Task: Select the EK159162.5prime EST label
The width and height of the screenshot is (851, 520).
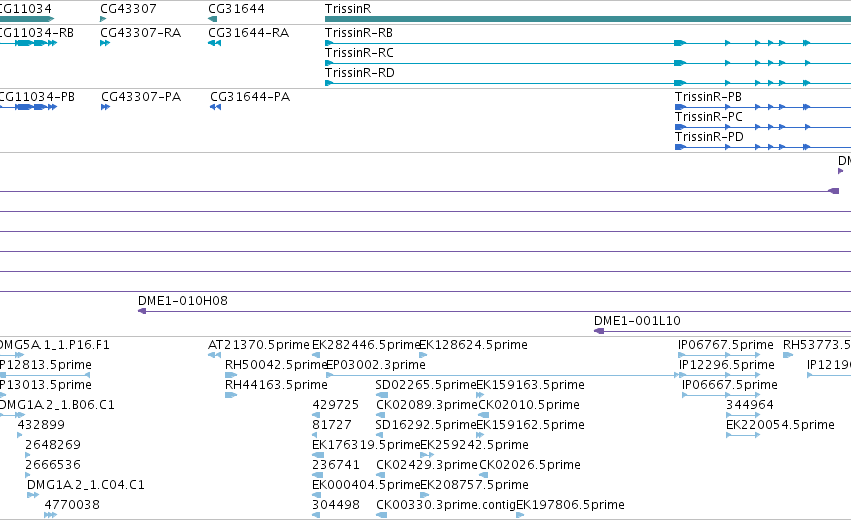Action: [x=530, y=425]
